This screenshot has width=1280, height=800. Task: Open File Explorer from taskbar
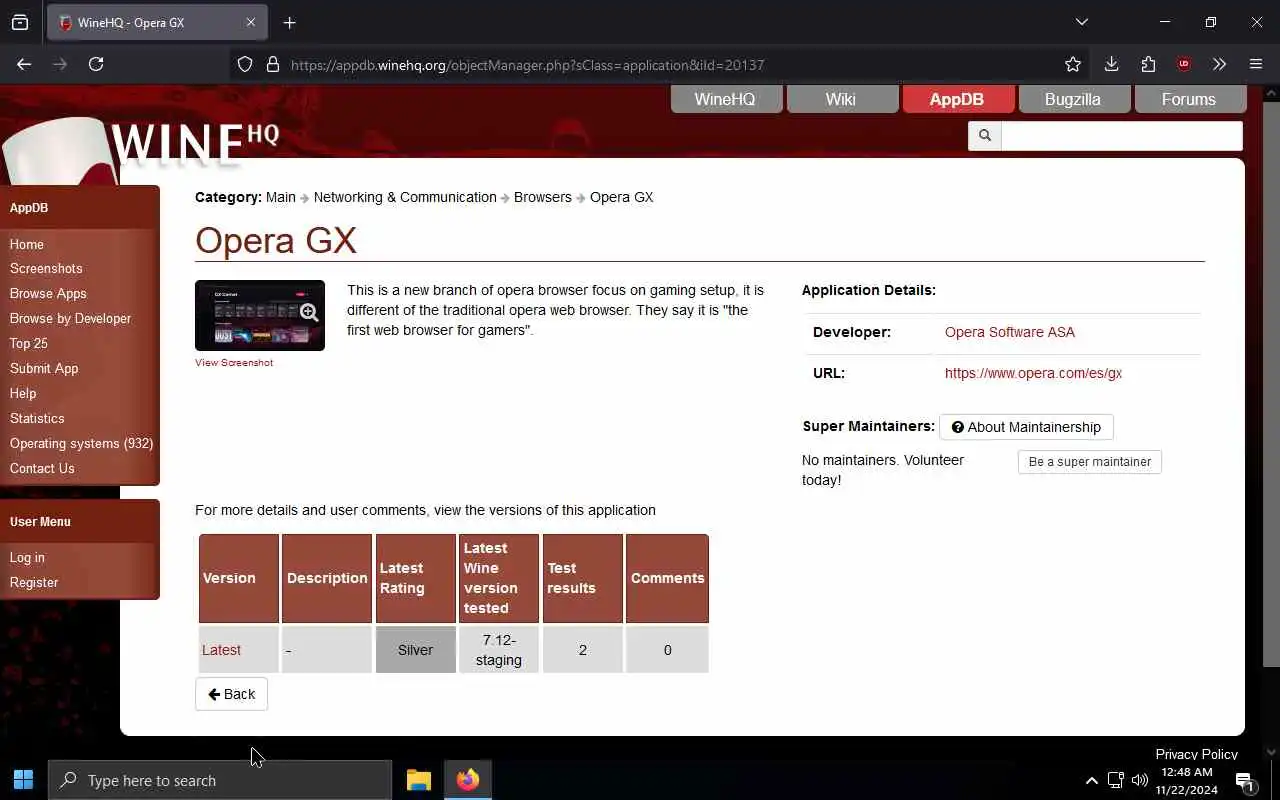point(419,780)
